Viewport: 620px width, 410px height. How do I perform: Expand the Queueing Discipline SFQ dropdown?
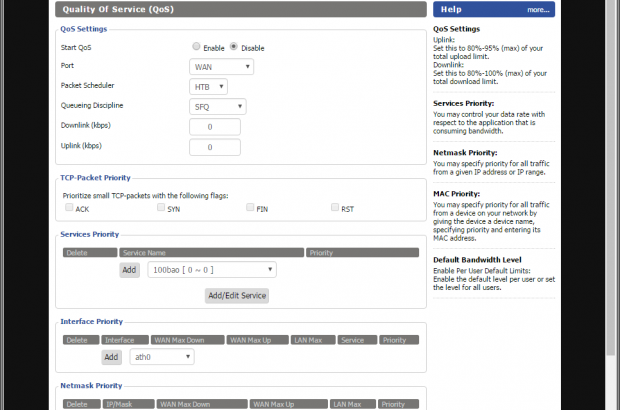(218, 106)
